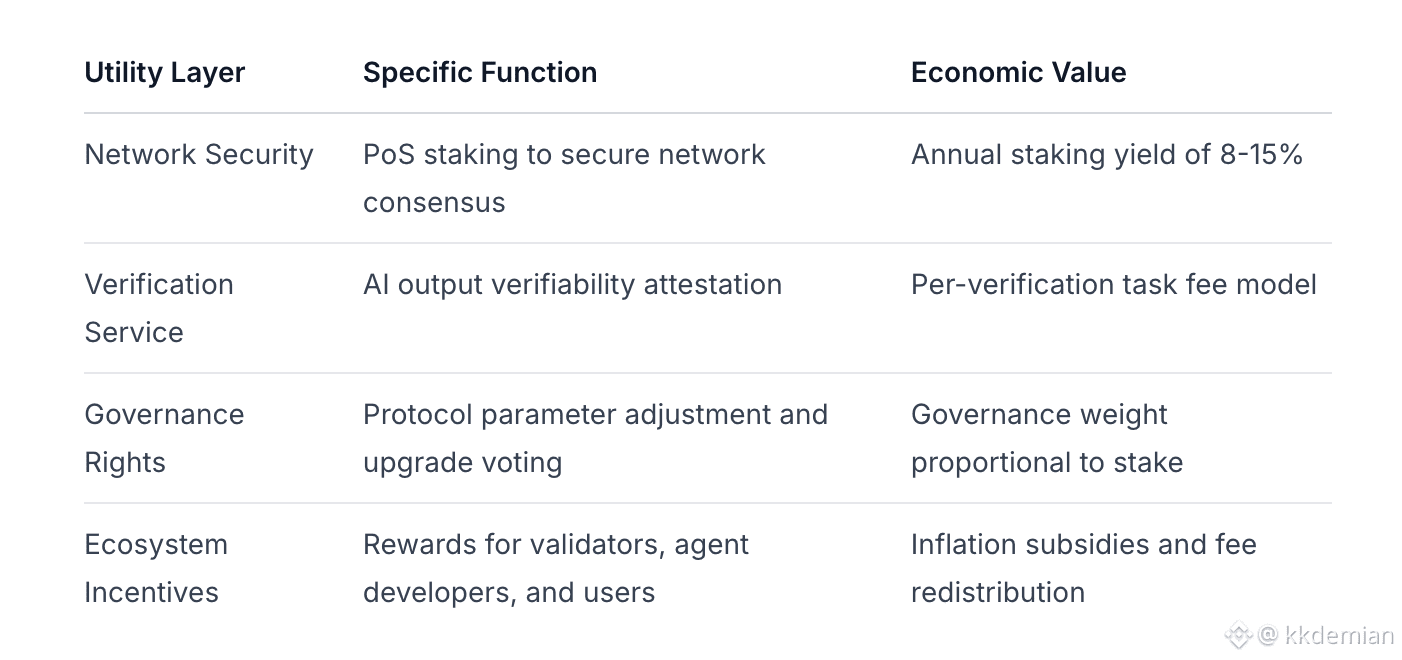Click the PoS staking to secure network text

(564, 154)
